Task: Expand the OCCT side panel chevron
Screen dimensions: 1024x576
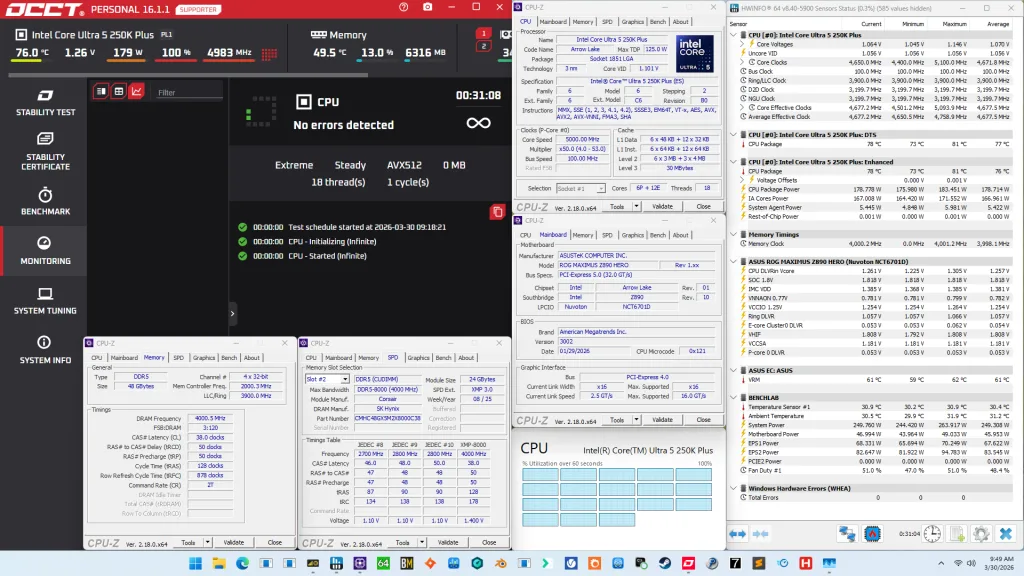Action: (232, 313)
